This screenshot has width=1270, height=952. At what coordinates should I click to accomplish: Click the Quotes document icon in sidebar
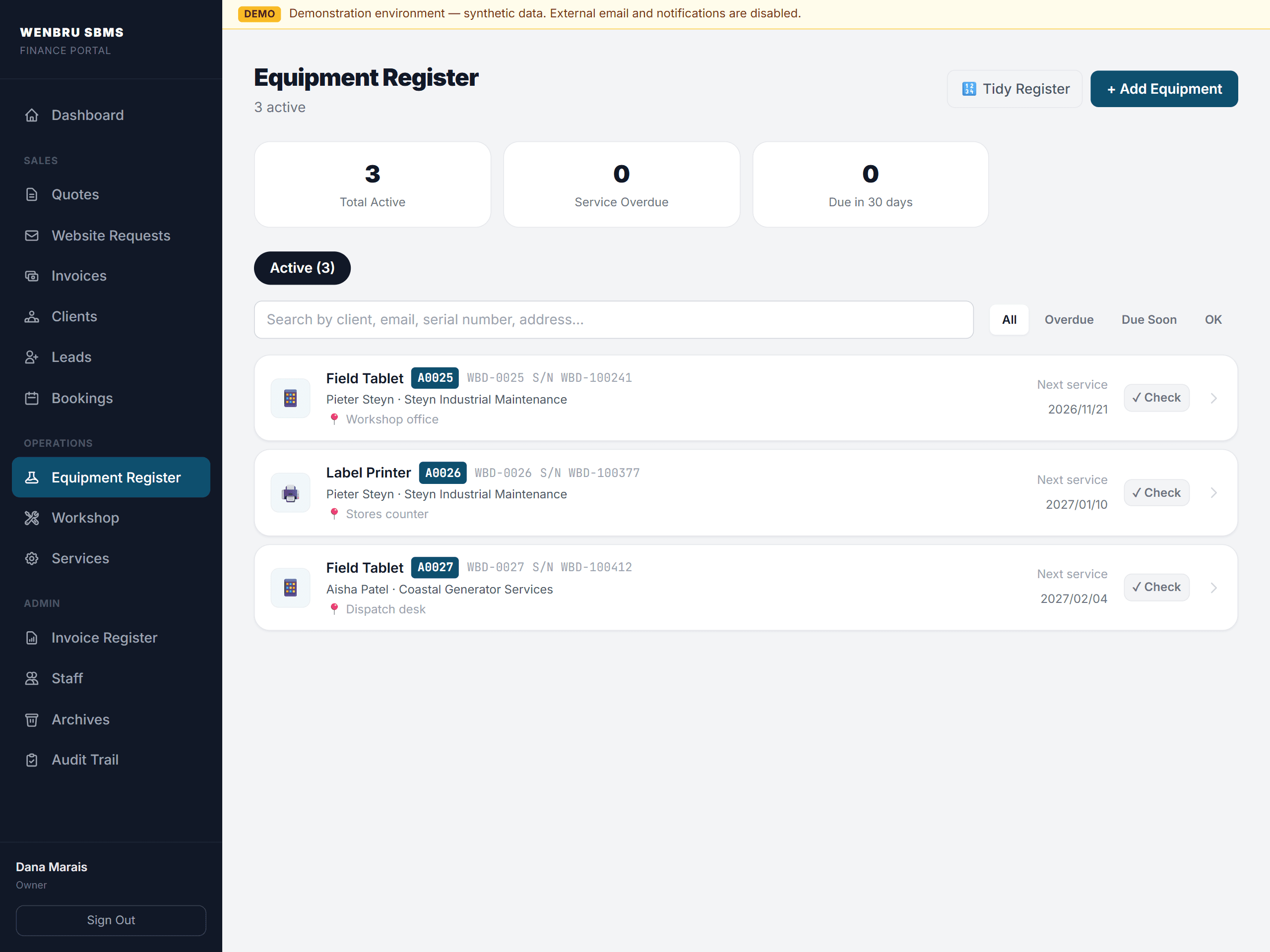(32, 194)
